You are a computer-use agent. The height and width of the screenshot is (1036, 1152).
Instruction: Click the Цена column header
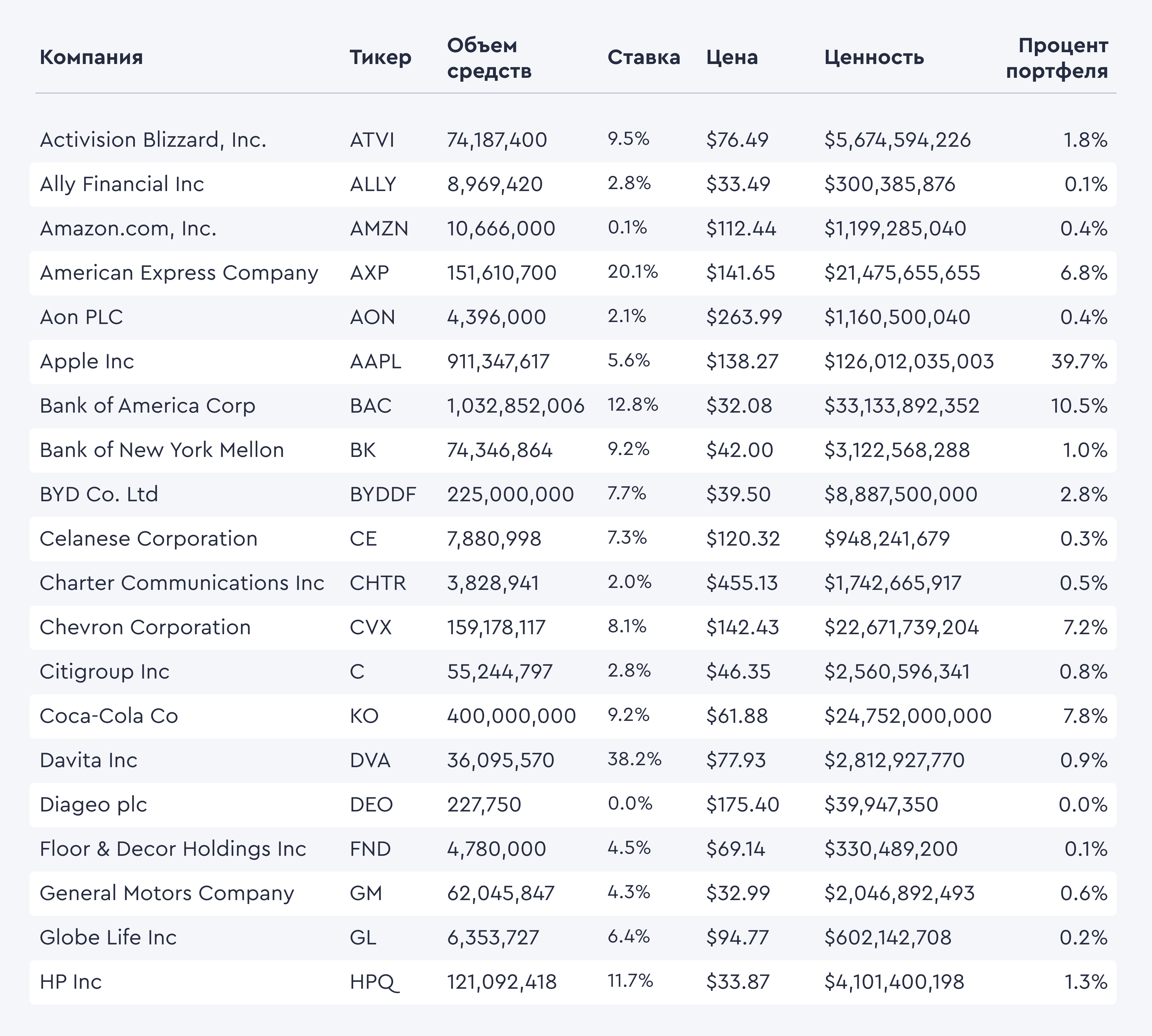click(732, 57)
